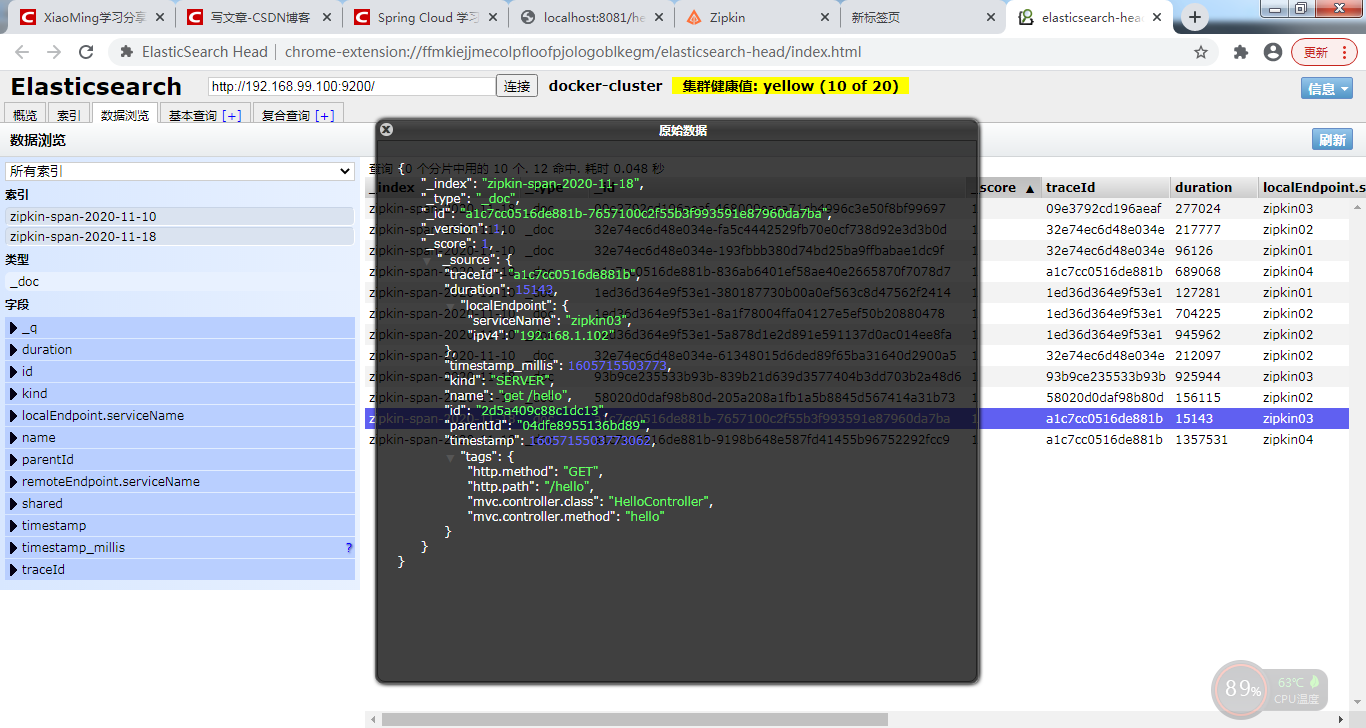Select index zipkin-span-2020-11-18
This screenshot has width=1366, height=728.
tap(180, 236)
